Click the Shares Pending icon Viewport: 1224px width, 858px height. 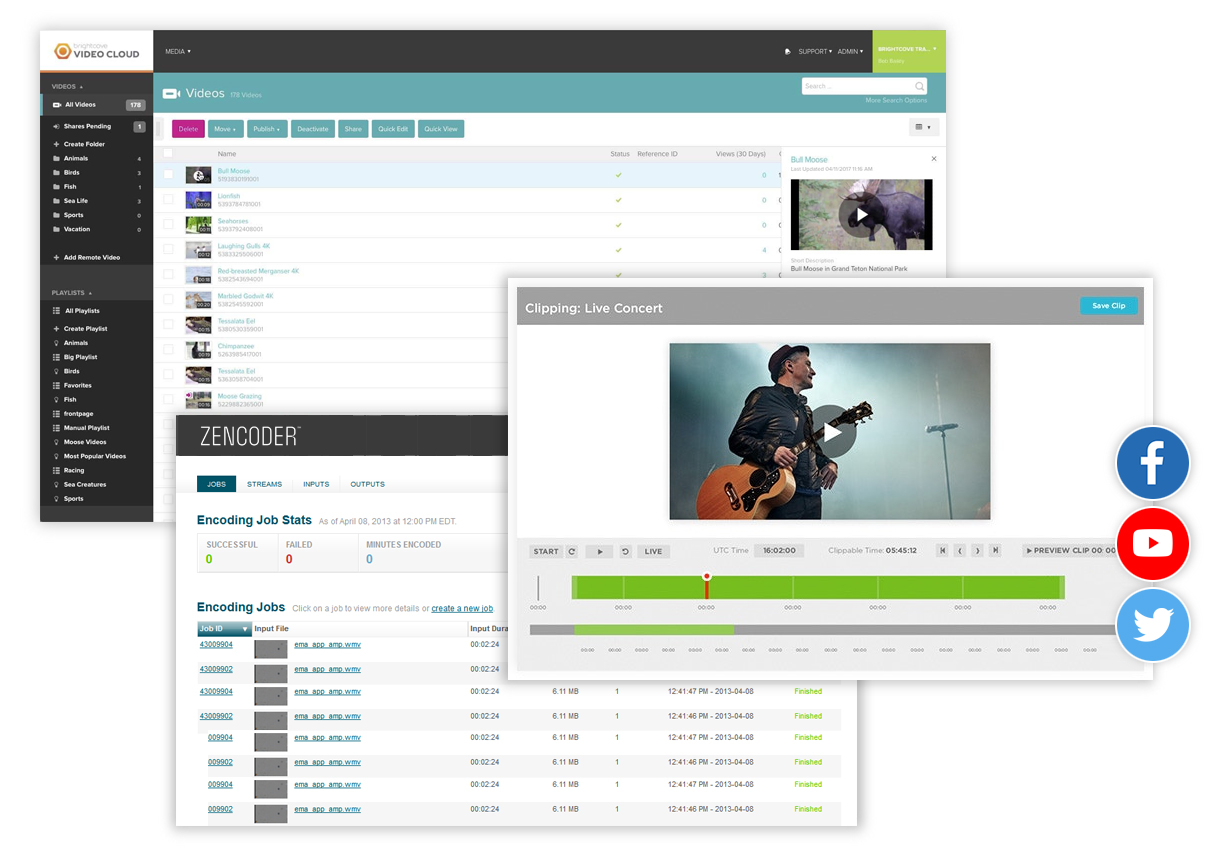click(x=56, y=126)
